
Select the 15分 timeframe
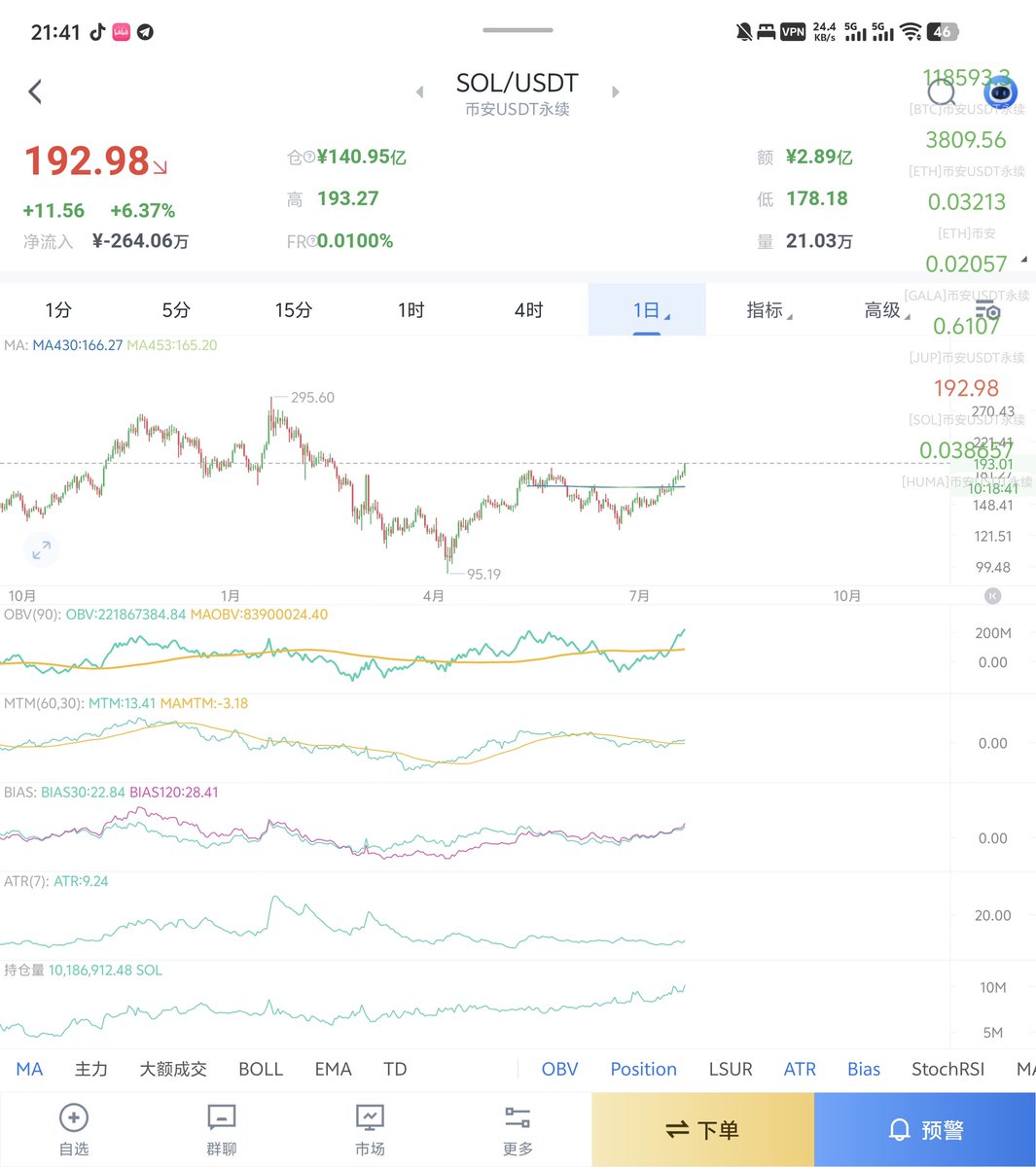coord(294,310)
